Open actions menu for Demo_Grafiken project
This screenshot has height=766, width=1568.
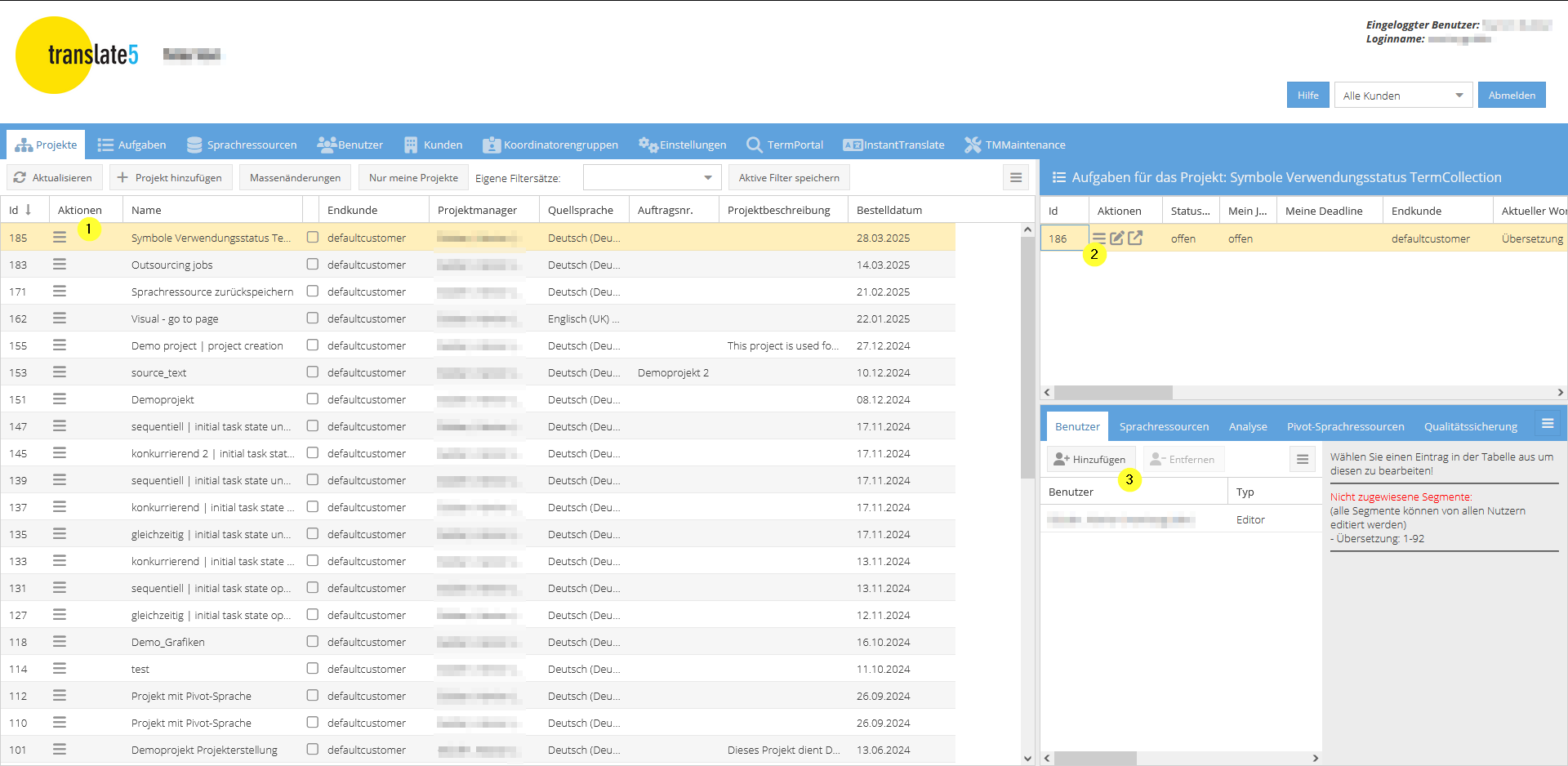pyautogui.click(x=60, y=642)
